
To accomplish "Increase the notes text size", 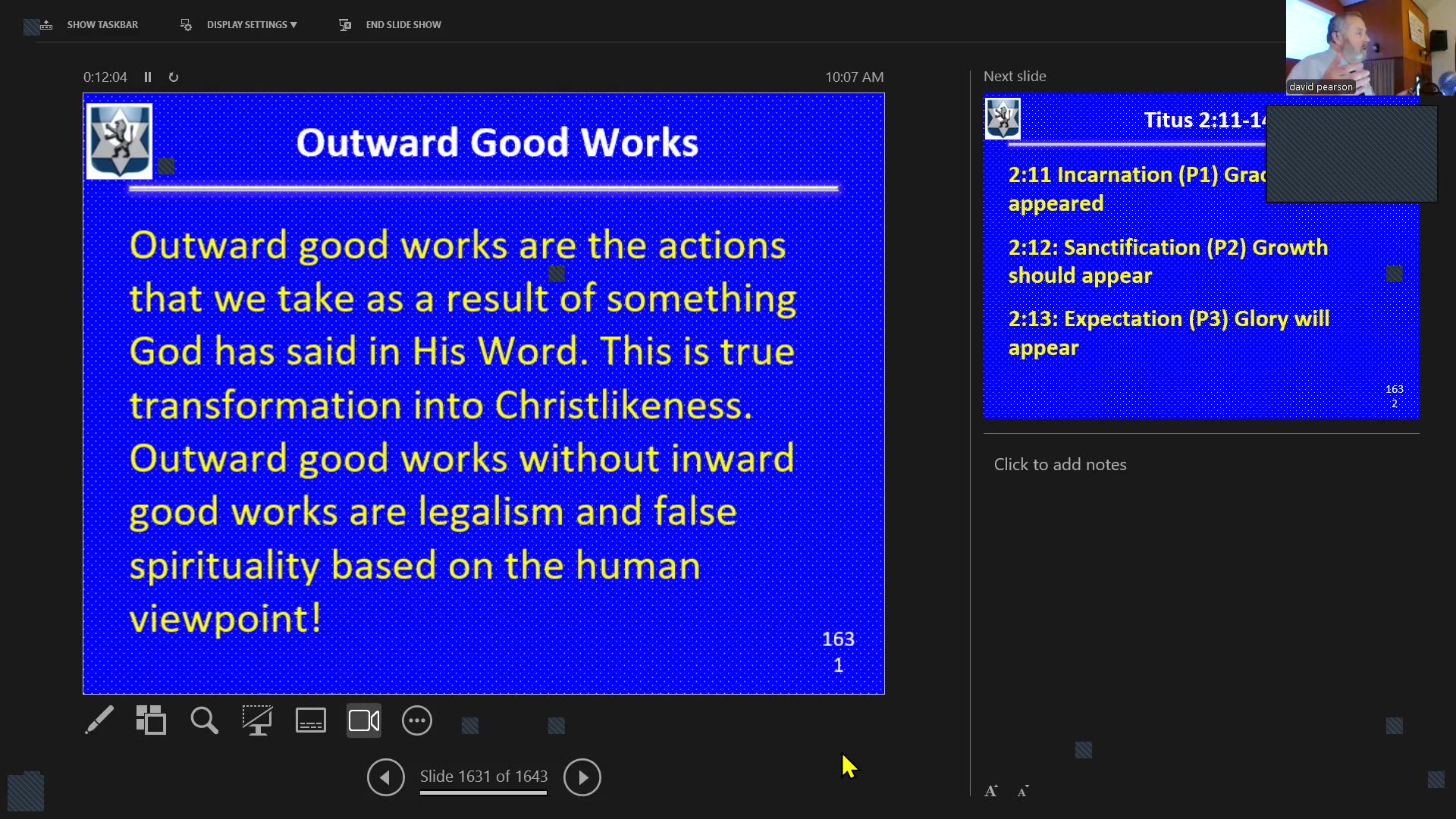I will (x=990, y=790).
